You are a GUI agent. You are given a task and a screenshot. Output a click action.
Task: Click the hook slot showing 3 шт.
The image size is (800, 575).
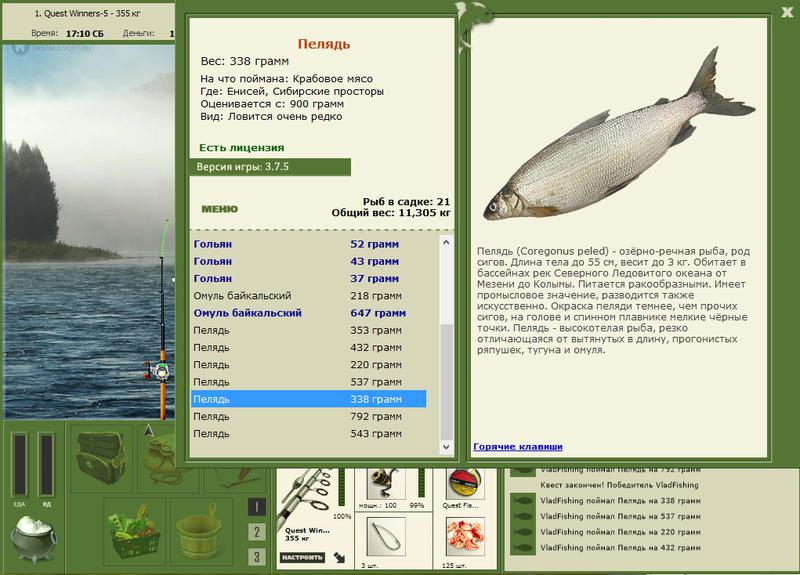pyautogui.click(x=385, y=537)
